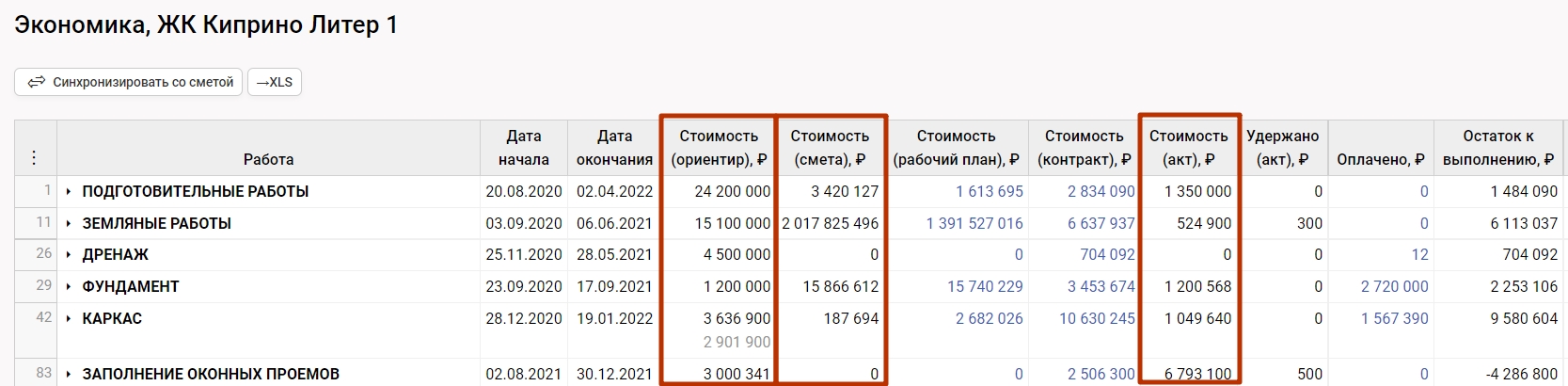Open working plan value 1 613 695
The image size is (1568, 386).
(x=989, y=192)
